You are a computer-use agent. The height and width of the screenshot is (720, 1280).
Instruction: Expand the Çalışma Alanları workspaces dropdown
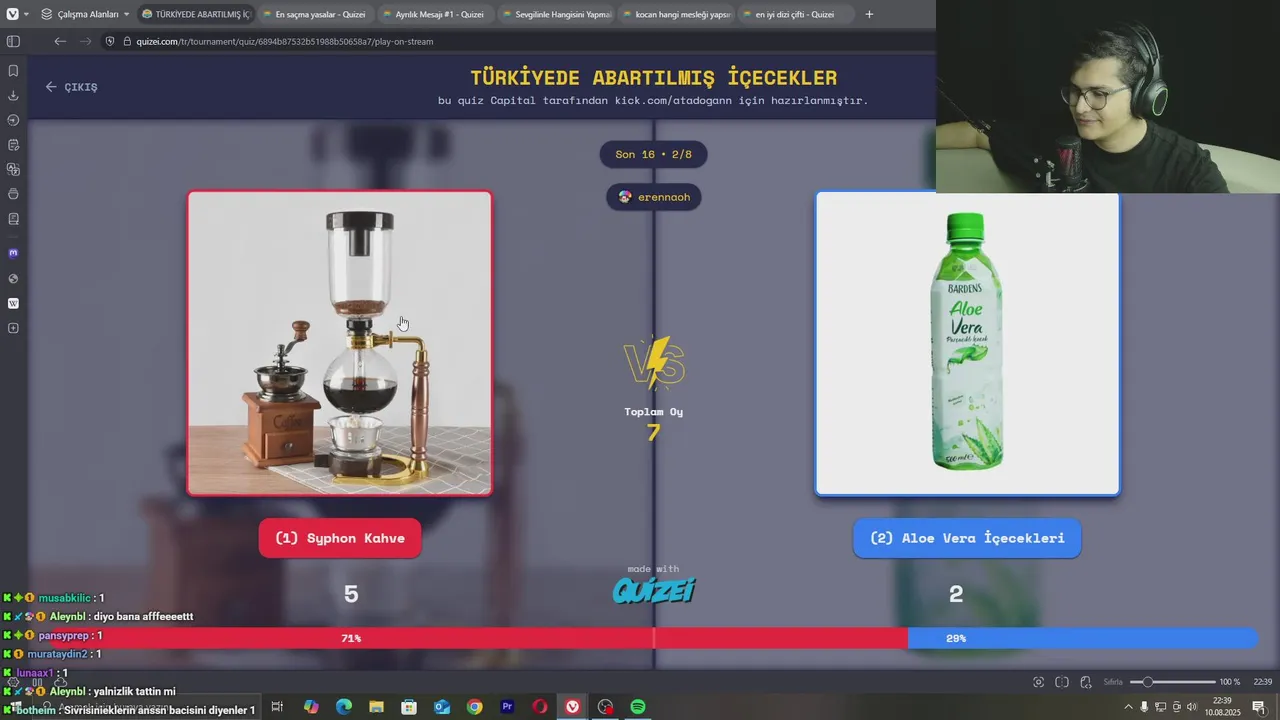tap(85, 14)
